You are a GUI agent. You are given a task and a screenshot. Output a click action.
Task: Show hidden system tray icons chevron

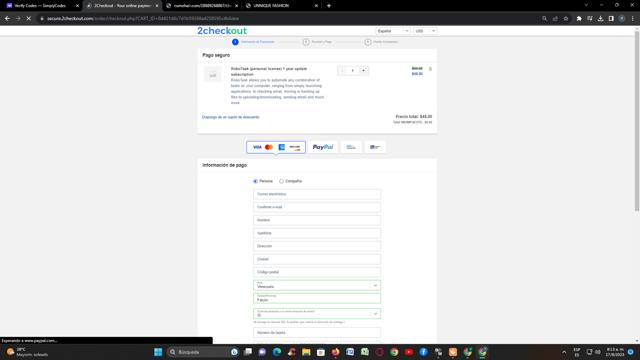coord(564,352)
